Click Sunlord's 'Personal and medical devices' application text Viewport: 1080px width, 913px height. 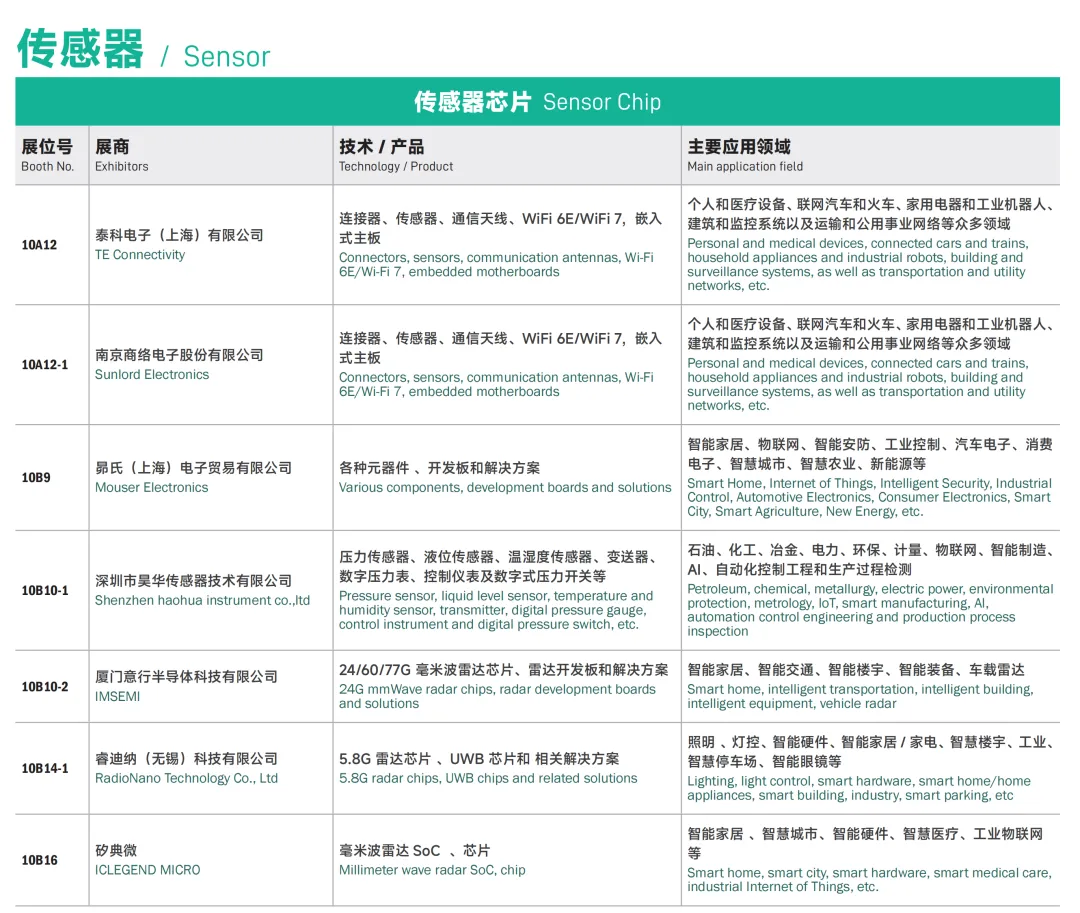point(858,384)
